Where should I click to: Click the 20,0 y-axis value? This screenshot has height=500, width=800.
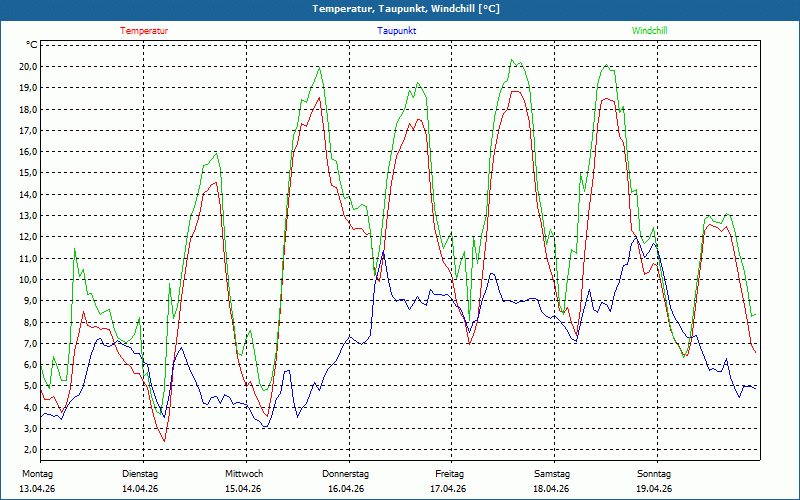tap(27, 66)
